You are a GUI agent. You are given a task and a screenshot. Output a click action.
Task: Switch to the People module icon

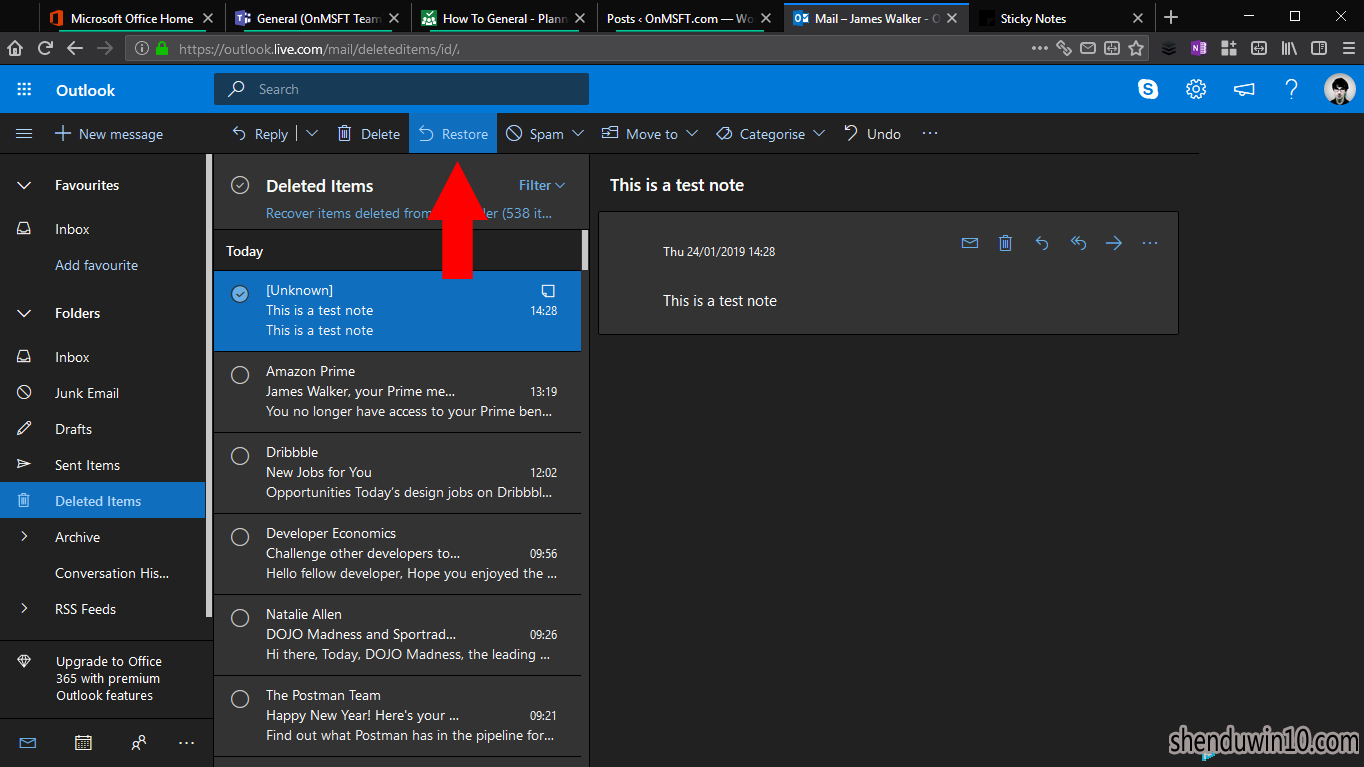139,742
